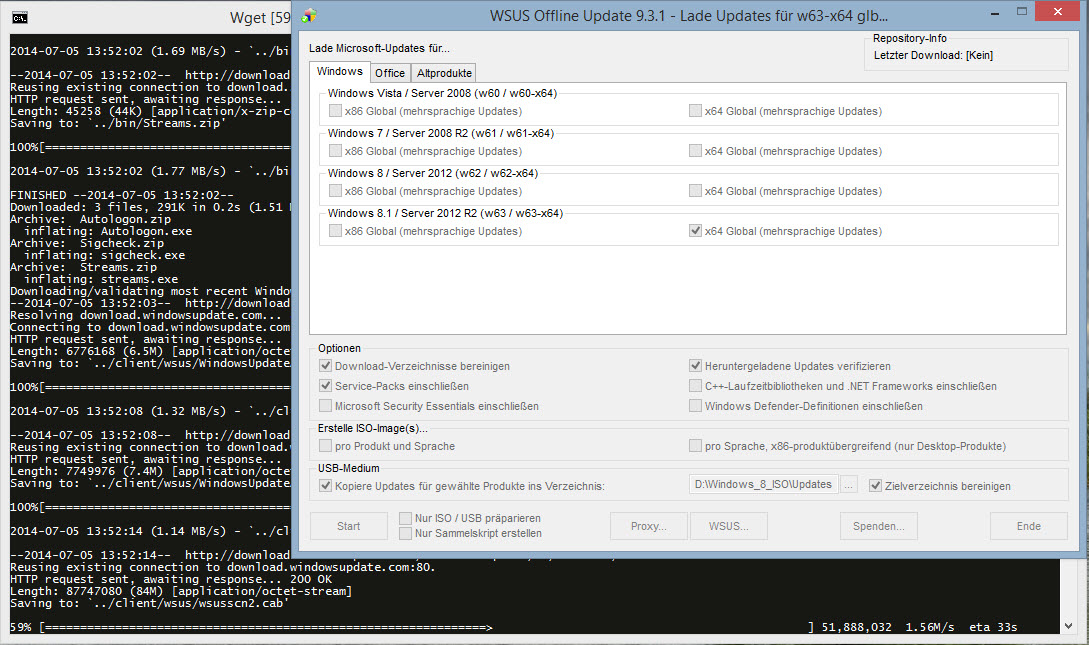
Task: Enable Nur Sammelskript erstellen
Action: [406, 533]
